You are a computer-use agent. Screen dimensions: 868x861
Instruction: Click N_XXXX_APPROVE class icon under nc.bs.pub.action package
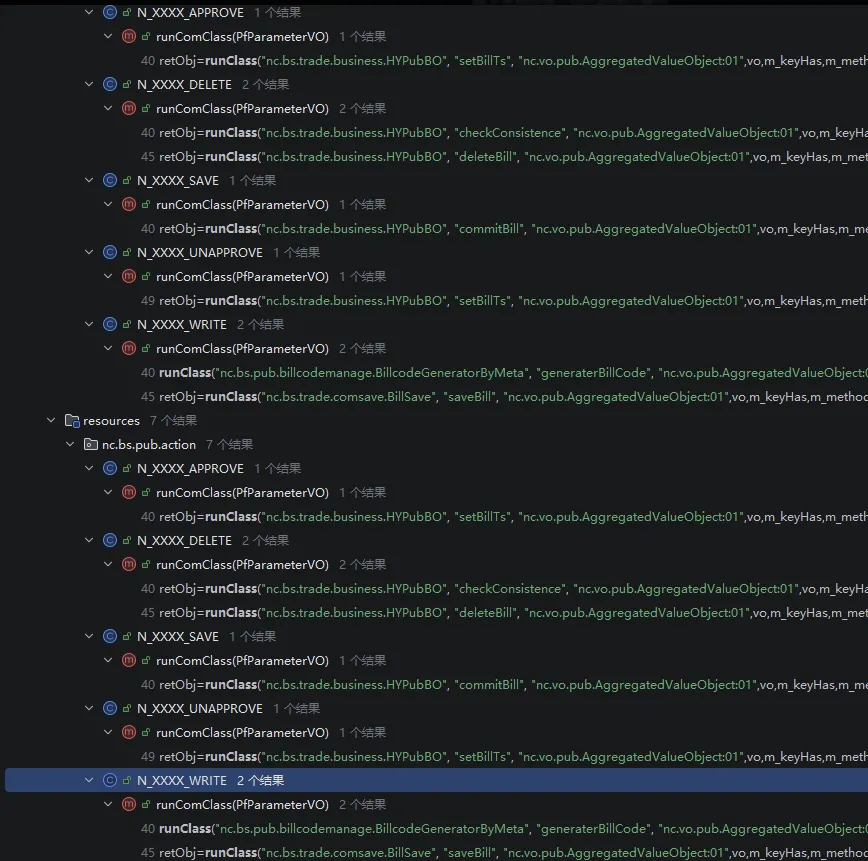click(x=110, y=469)
